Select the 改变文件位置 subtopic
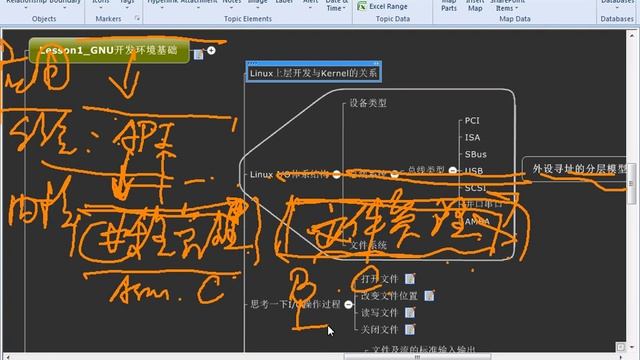Viewport: 640px width, 360px height. (x=389, y=296)
